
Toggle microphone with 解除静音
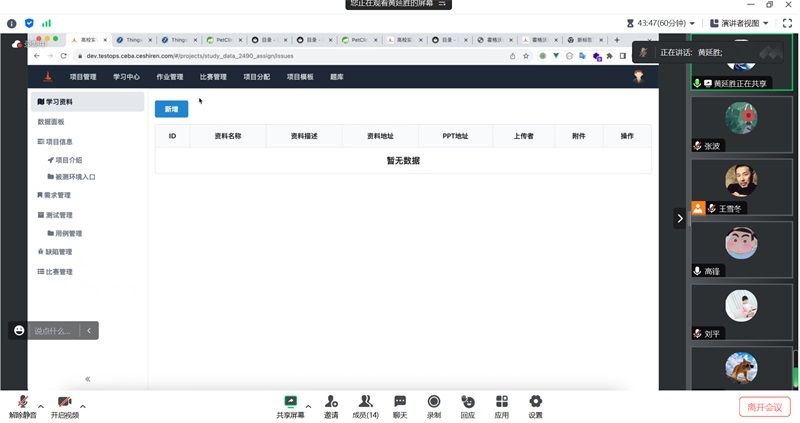click(22, 402)
